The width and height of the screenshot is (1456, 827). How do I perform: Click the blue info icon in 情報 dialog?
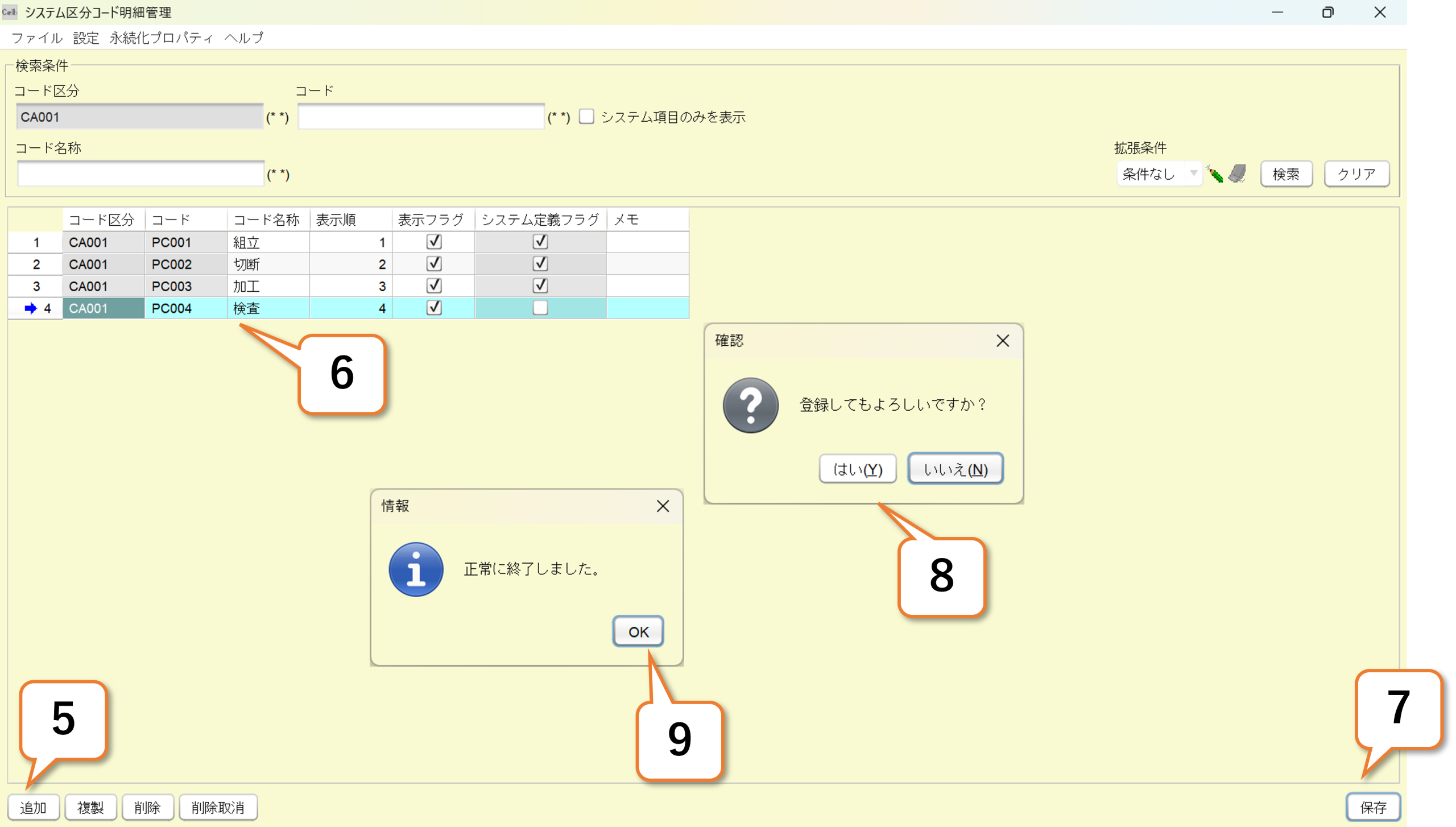416,569
